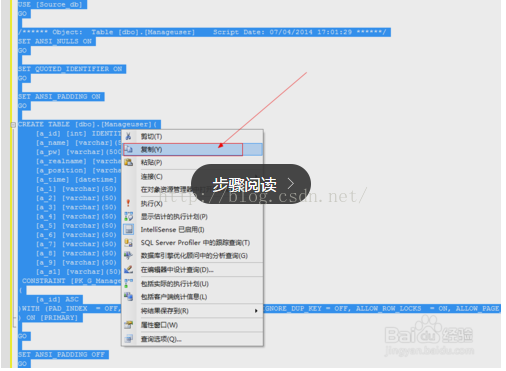Screen dimensions: 506x371
Task: Click the scissors Cut icon in context menu
Action: point(128,136)
